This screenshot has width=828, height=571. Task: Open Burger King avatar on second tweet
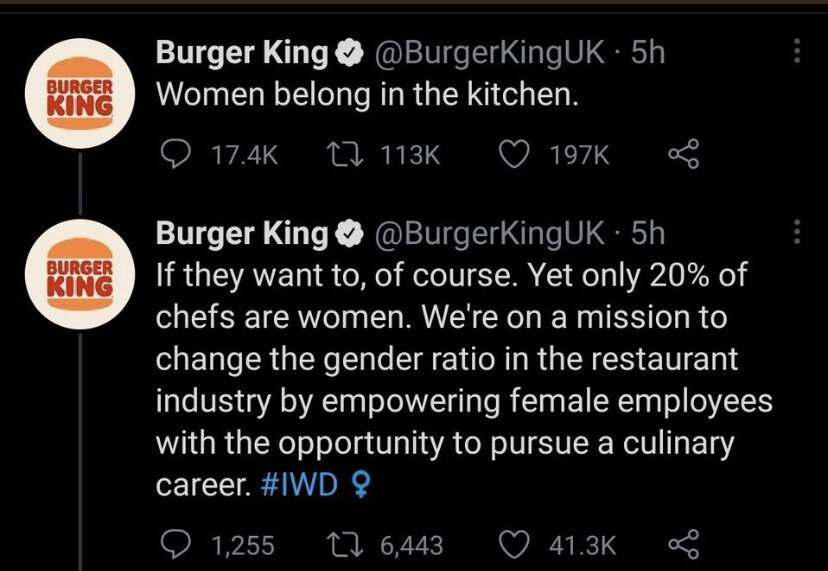(x=80, y=274)
